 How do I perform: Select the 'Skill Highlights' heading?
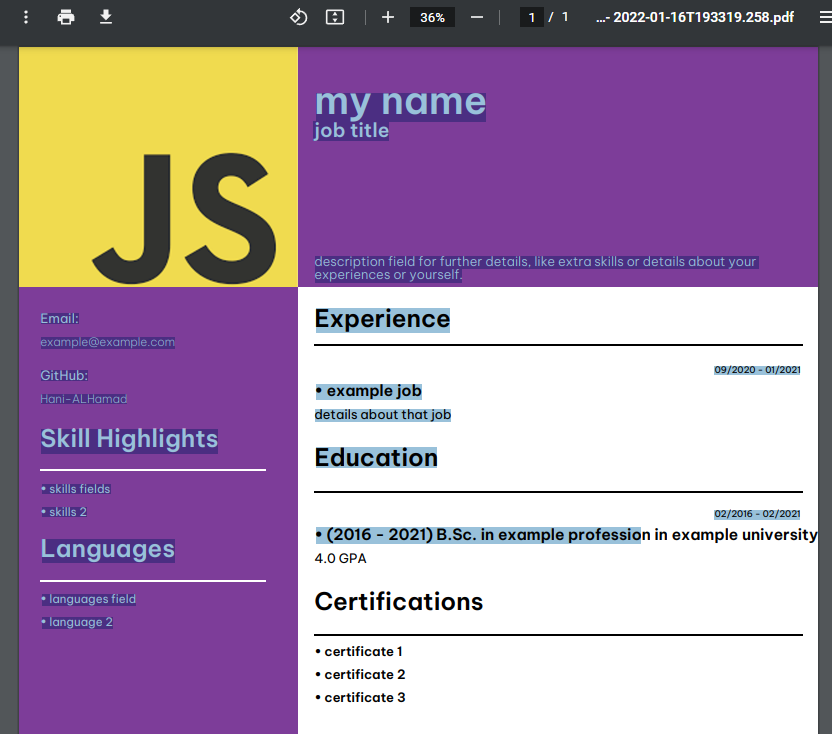coord(129,439)
